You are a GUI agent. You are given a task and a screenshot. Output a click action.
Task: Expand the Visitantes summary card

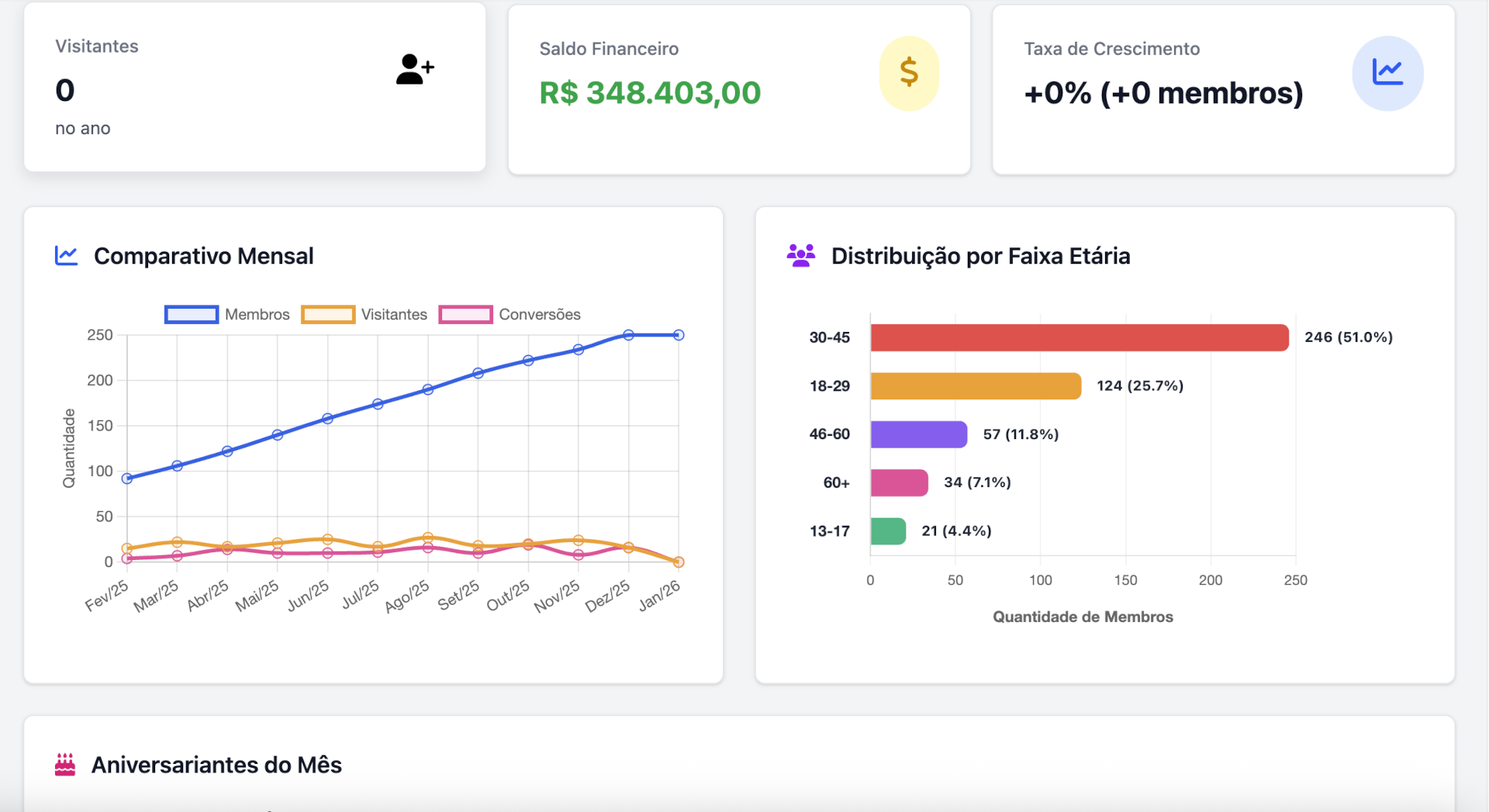[x=254, y=87]
